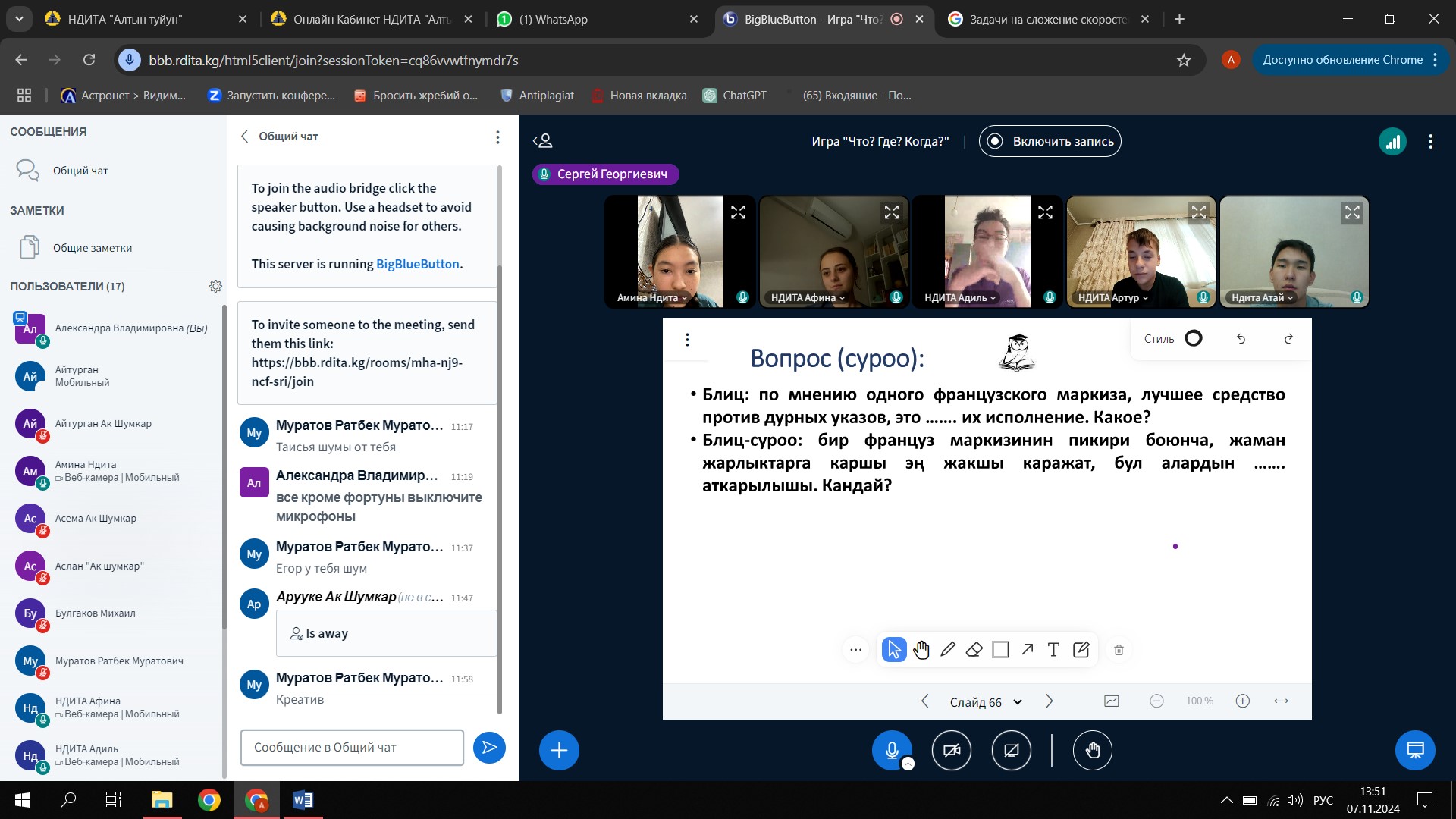
Task: Open the BigBlueButton link in chat
Action: [418, 264]
